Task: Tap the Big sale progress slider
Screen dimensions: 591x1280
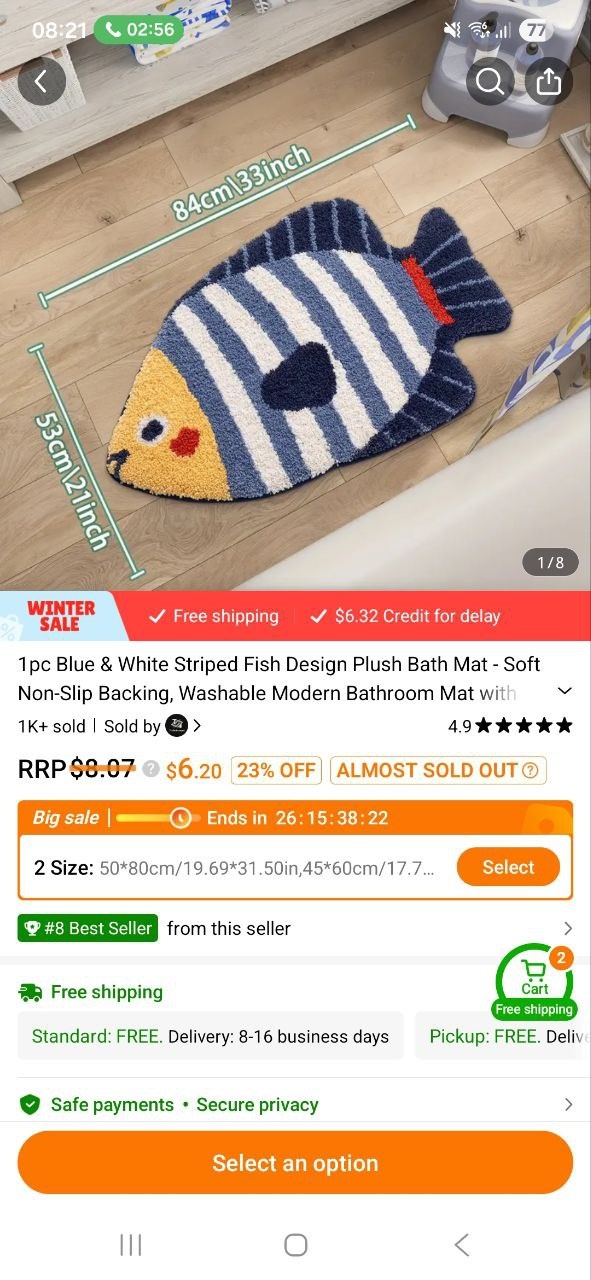Action: click(155, 818)
